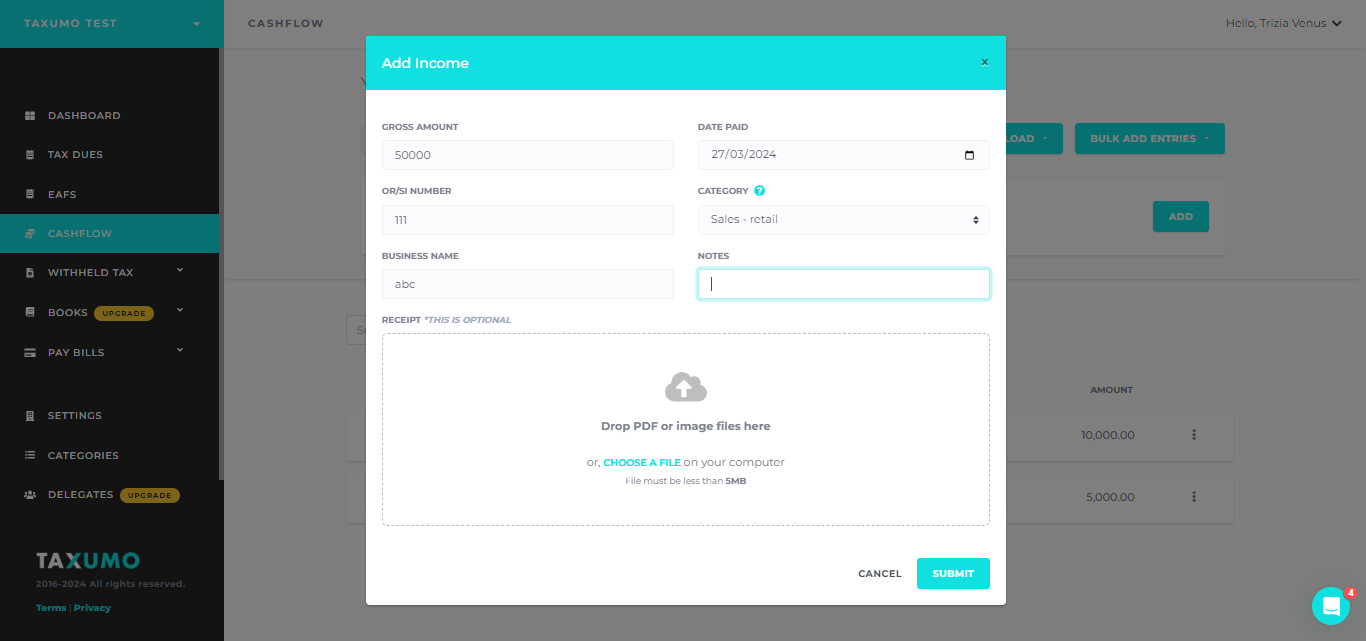The width and height of the screenshot is (1366, 641).
Task: Open the Privacy link in the footer
Action: (x=92, y=608)
